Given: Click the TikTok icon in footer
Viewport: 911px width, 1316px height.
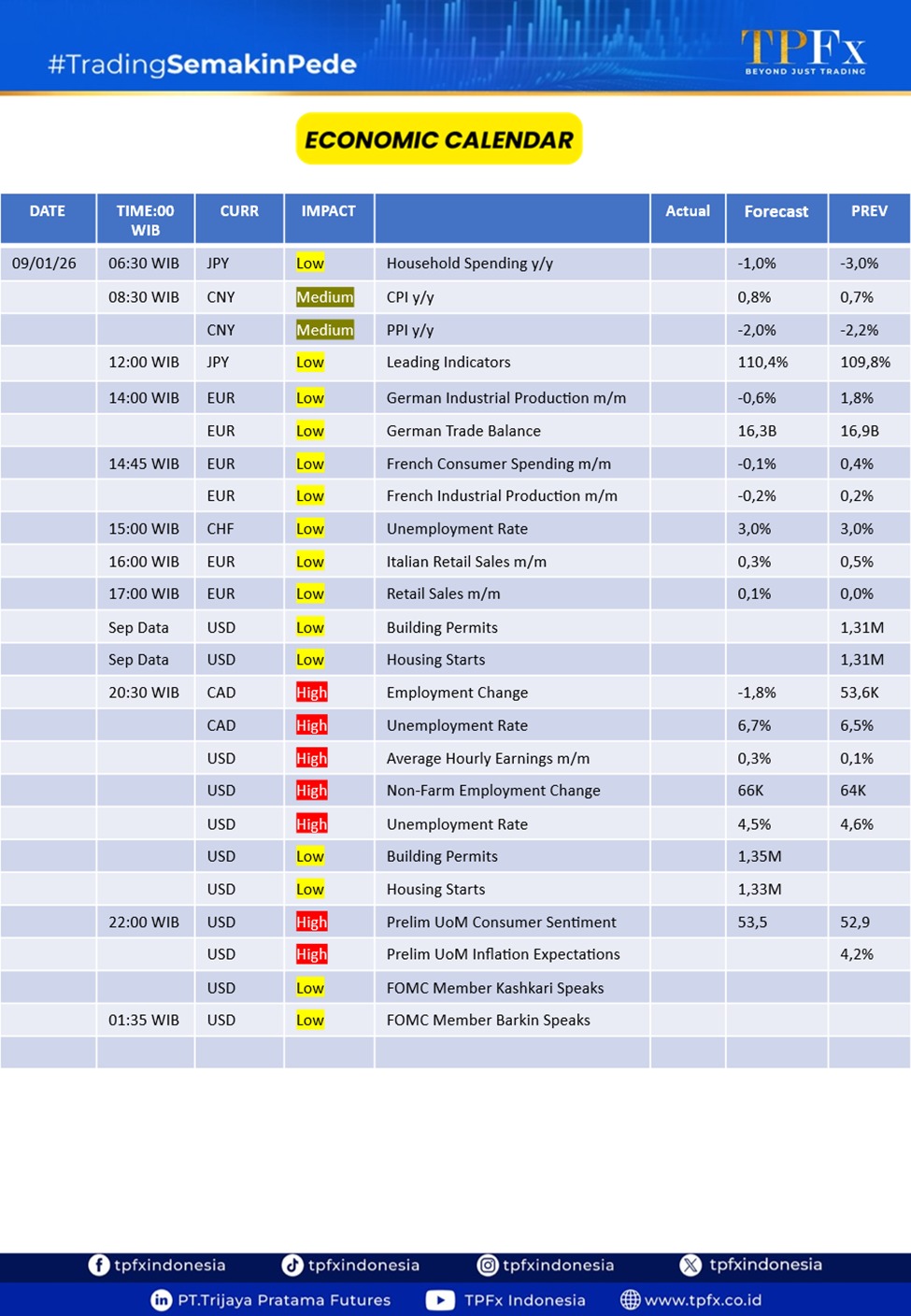Looking at the screenshot, I should [292, 1265].
